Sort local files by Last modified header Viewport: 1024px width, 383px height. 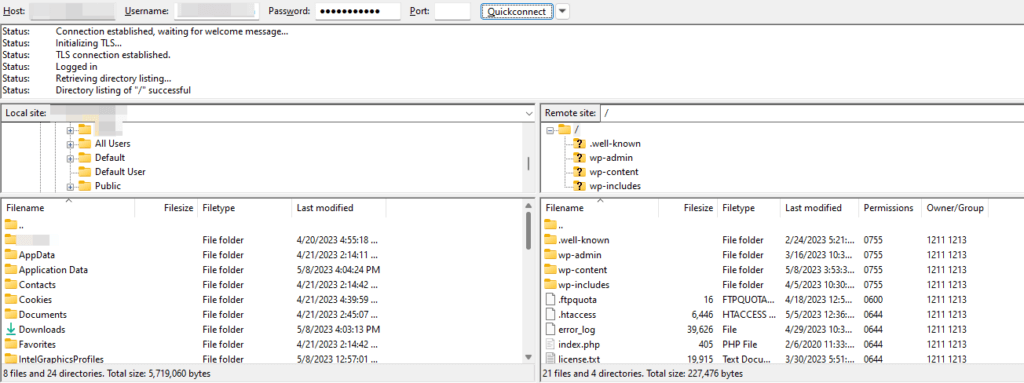[339, 208]
